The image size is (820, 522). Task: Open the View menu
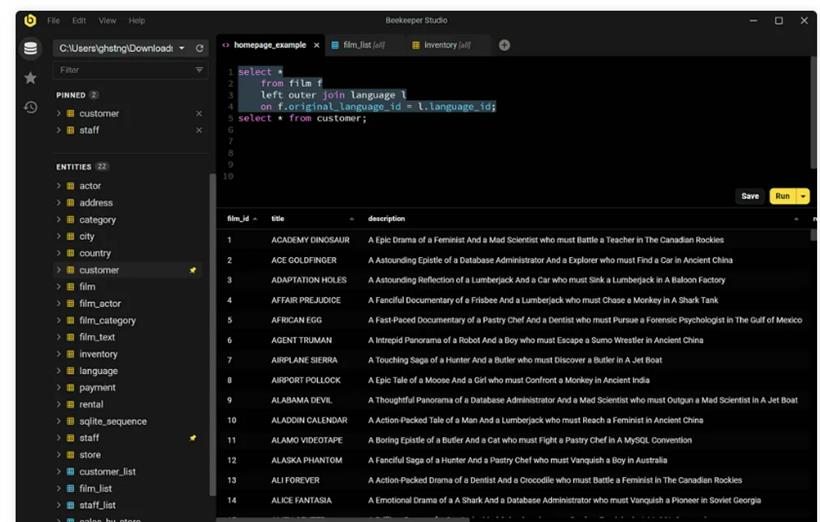107,20
